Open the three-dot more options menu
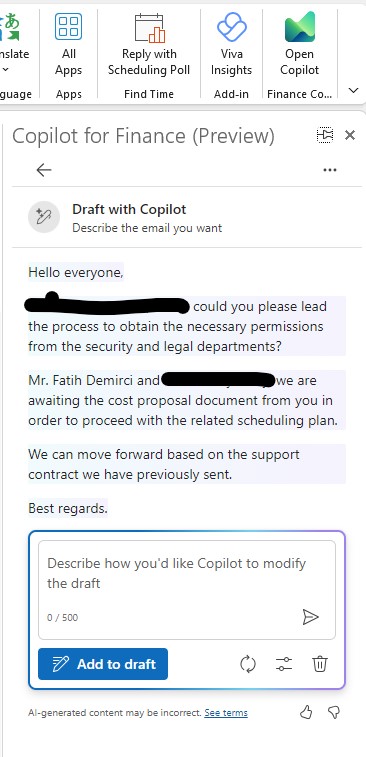 click(330, 170)
